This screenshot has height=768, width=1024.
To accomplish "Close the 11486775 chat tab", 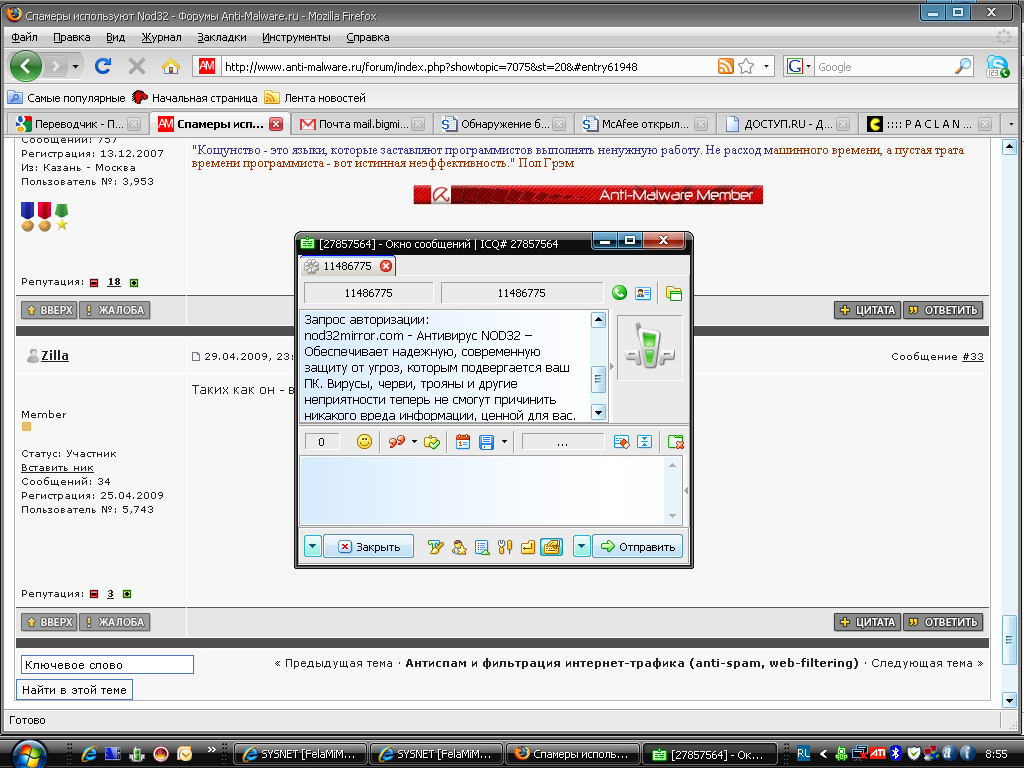I will click(386, 266).
